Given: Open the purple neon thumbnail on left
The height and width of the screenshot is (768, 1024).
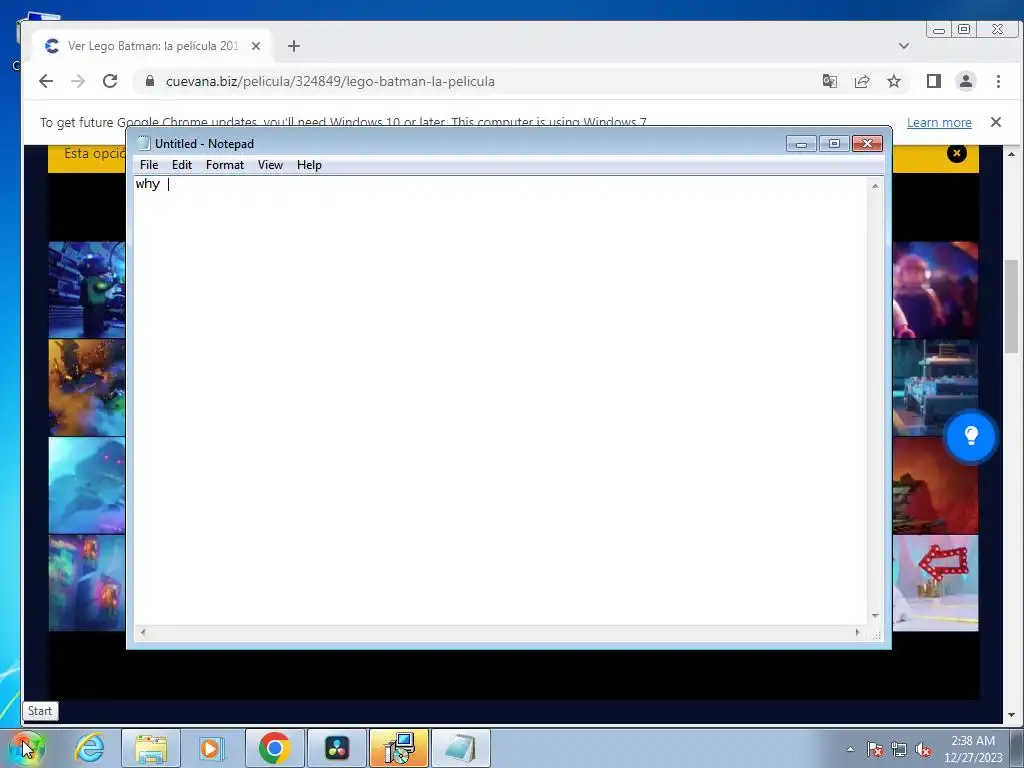Looking at the screenshot, I should point(87,583).
